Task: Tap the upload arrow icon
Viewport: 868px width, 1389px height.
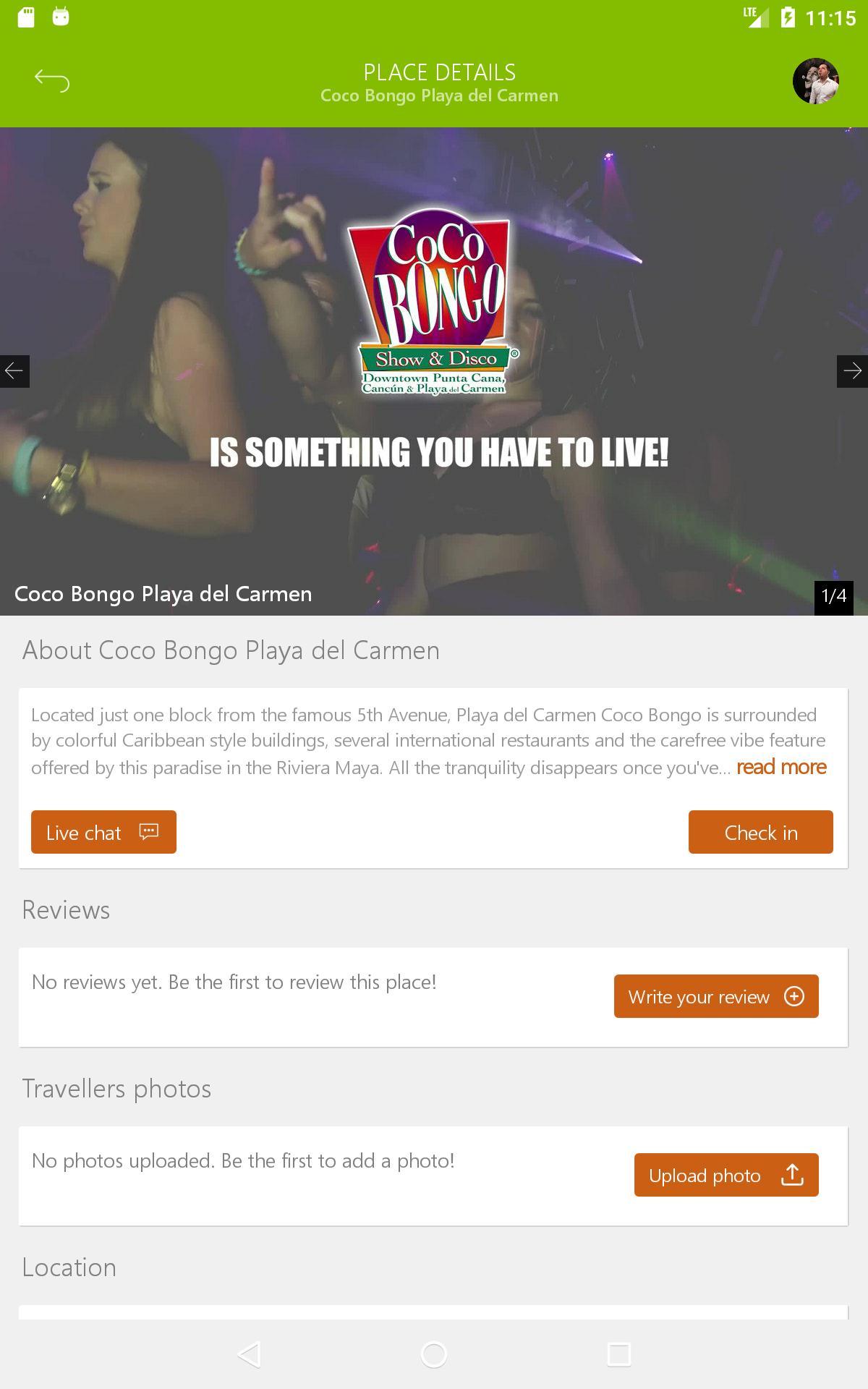Action: click(793, 1175)
